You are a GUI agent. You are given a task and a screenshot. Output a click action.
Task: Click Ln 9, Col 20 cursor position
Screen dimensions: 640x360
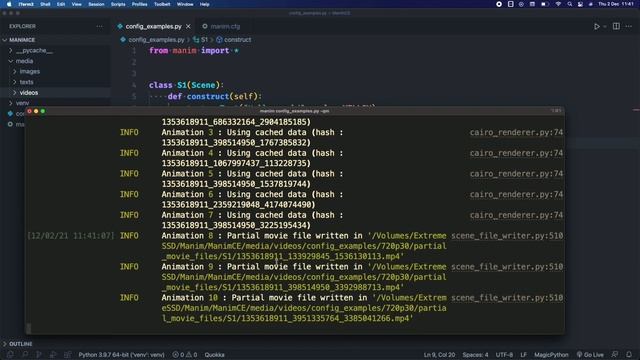coord(439,355)
